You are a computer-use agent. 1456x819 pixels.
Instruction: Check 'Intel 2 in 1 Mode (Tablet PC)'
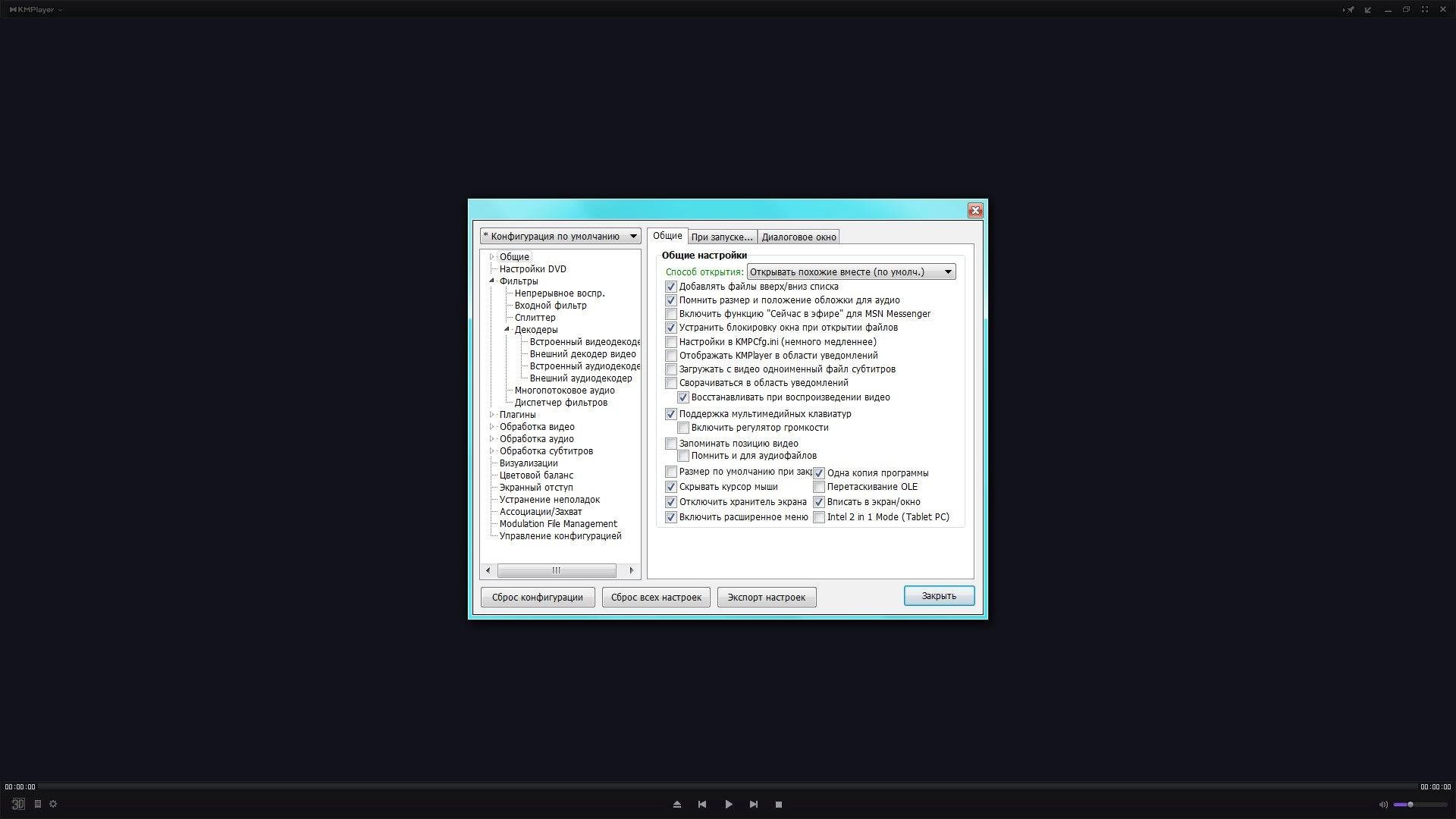(x=819, y=517)
